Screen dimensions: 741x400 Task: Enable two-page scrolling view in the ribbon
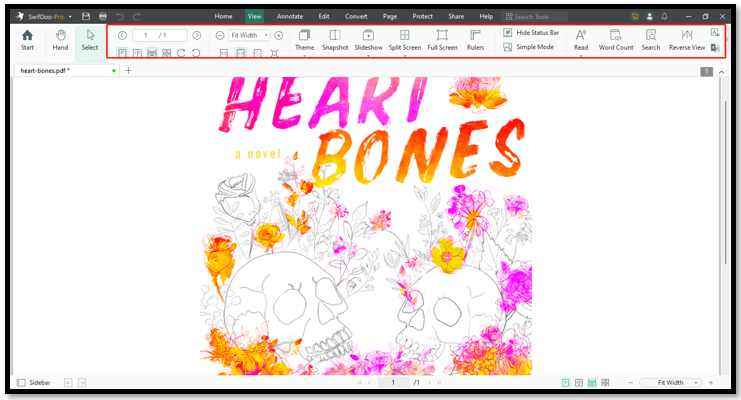pyautogui.click(x=166, y=53)
